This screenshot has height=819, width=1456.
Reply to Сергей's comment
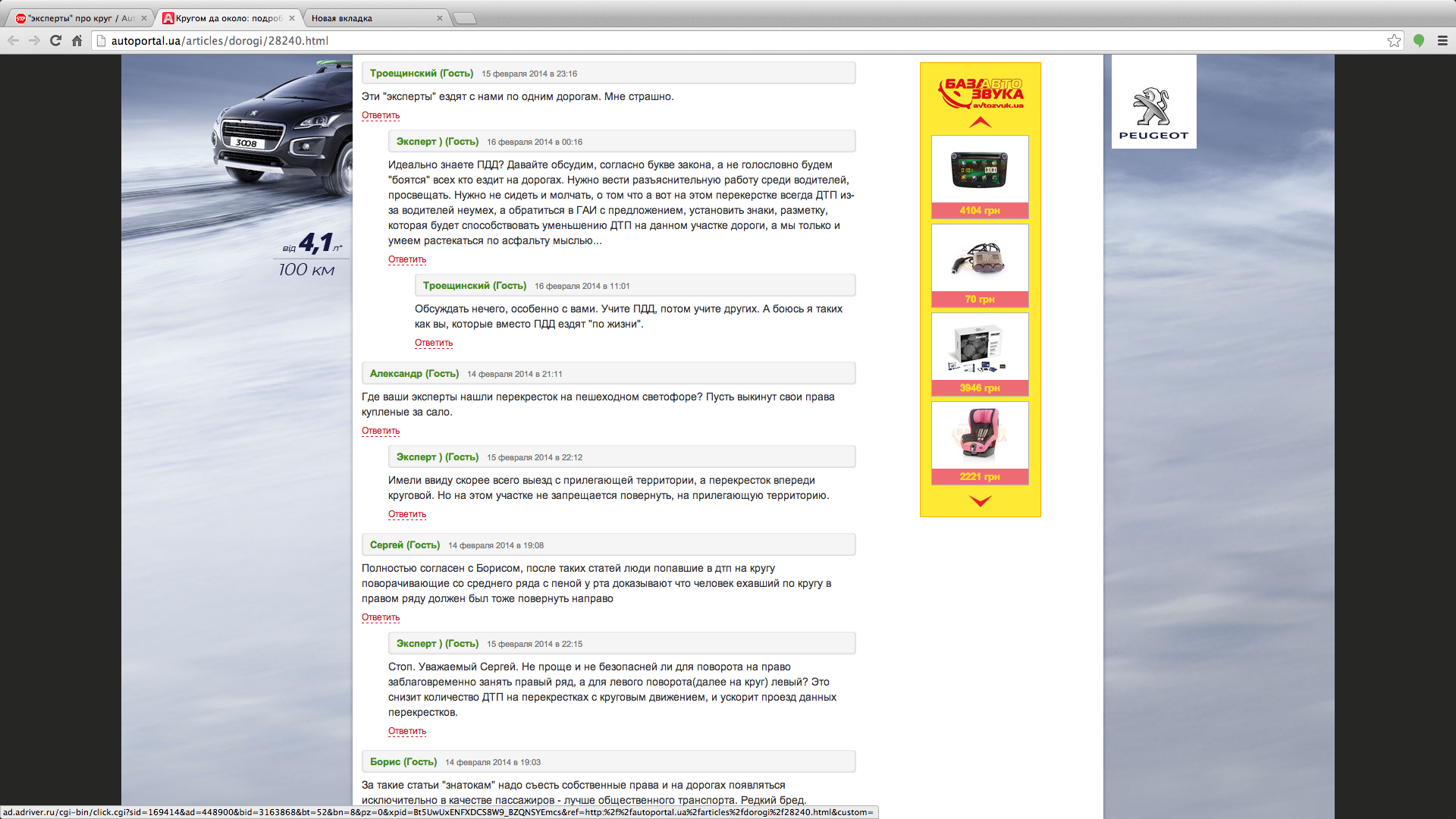pyautogui.click(x=380, y=617)
